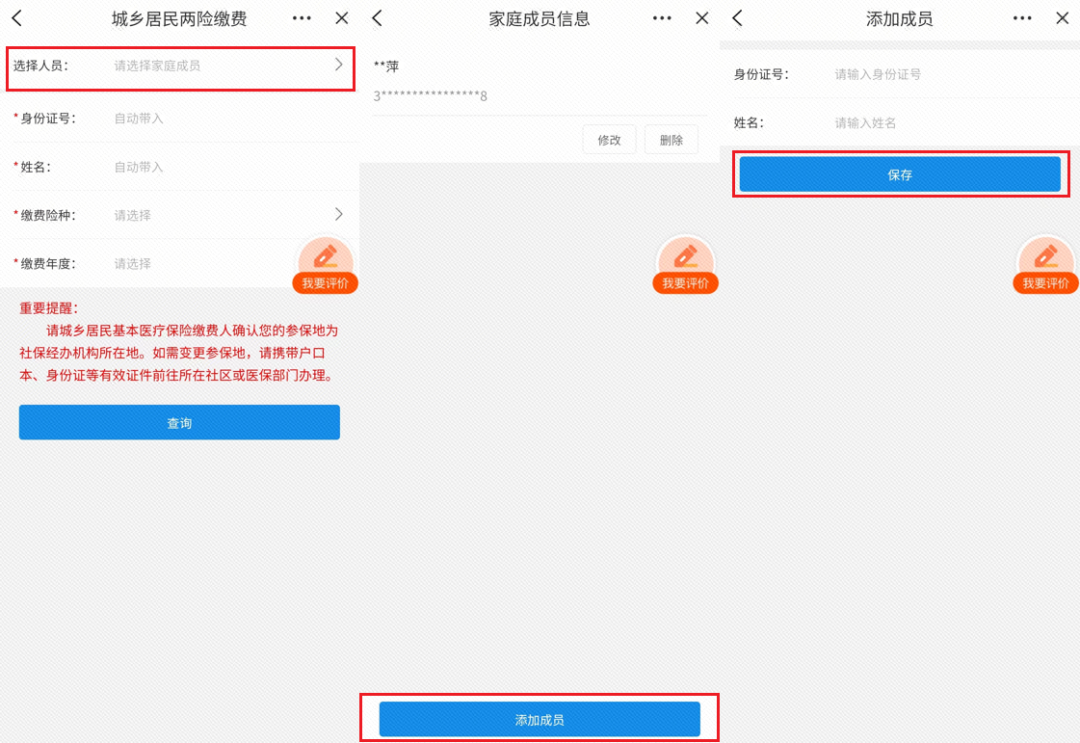Expand the 缴费年度 payment year dropdown
Viewport: 1080px width, 743px height.
pyautogui.click(x=180, y=263)
